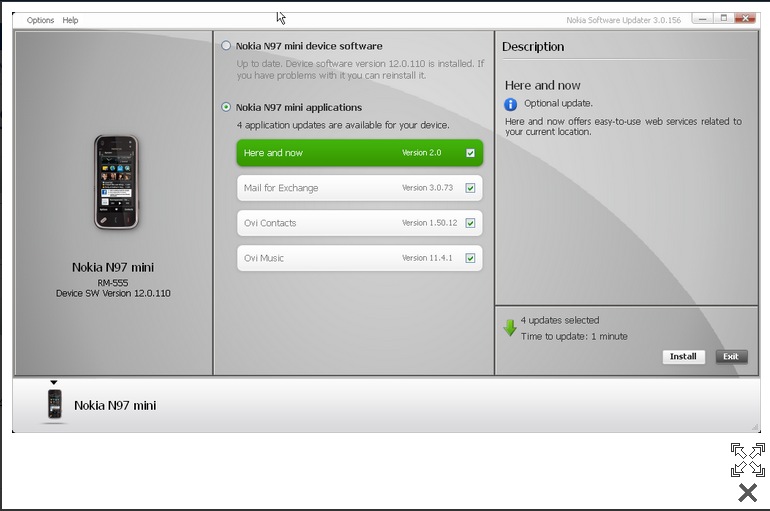The width and height of the screenshot is (770, 511).
Task: Maximize the Nokia Software Updater window
Action: point(723,19)
